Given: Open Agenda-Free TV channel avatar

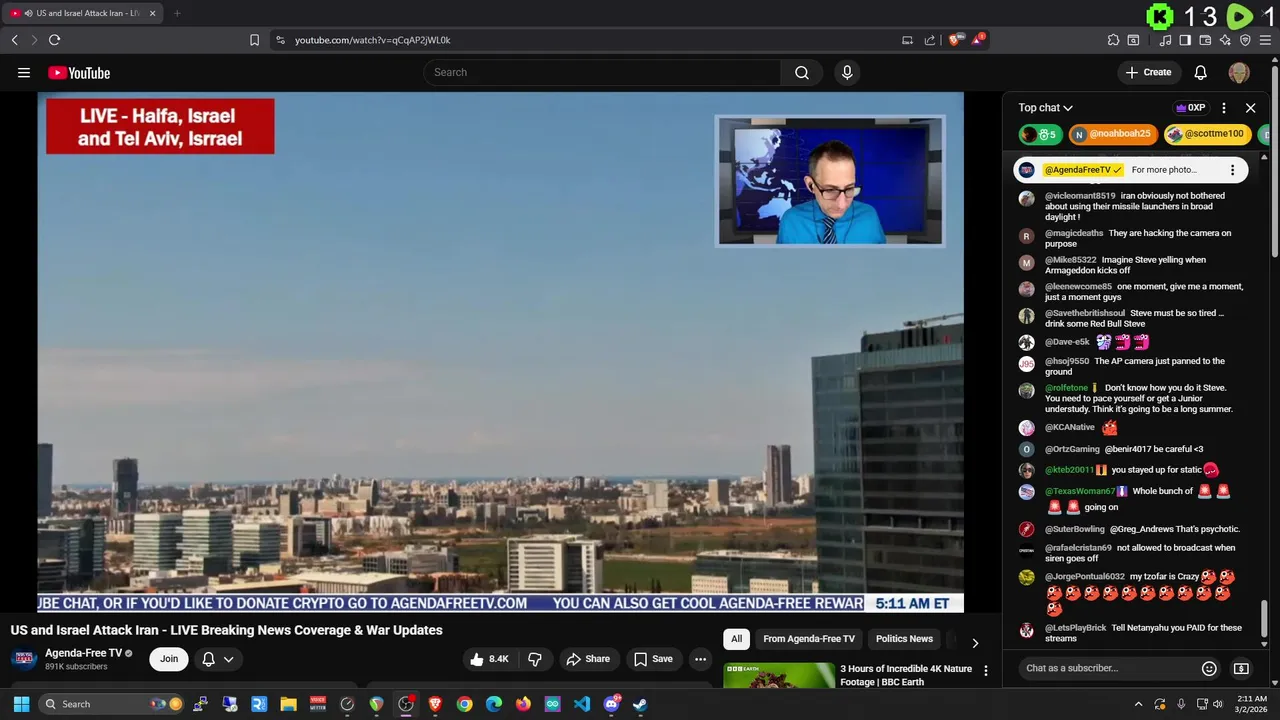Looking at the screenshot, I should (24, 659).
